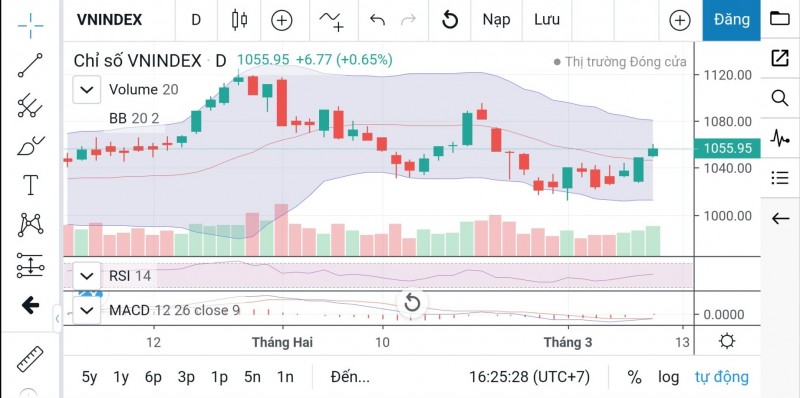
Task: Select the 3p time range
Action: (186, 378)
